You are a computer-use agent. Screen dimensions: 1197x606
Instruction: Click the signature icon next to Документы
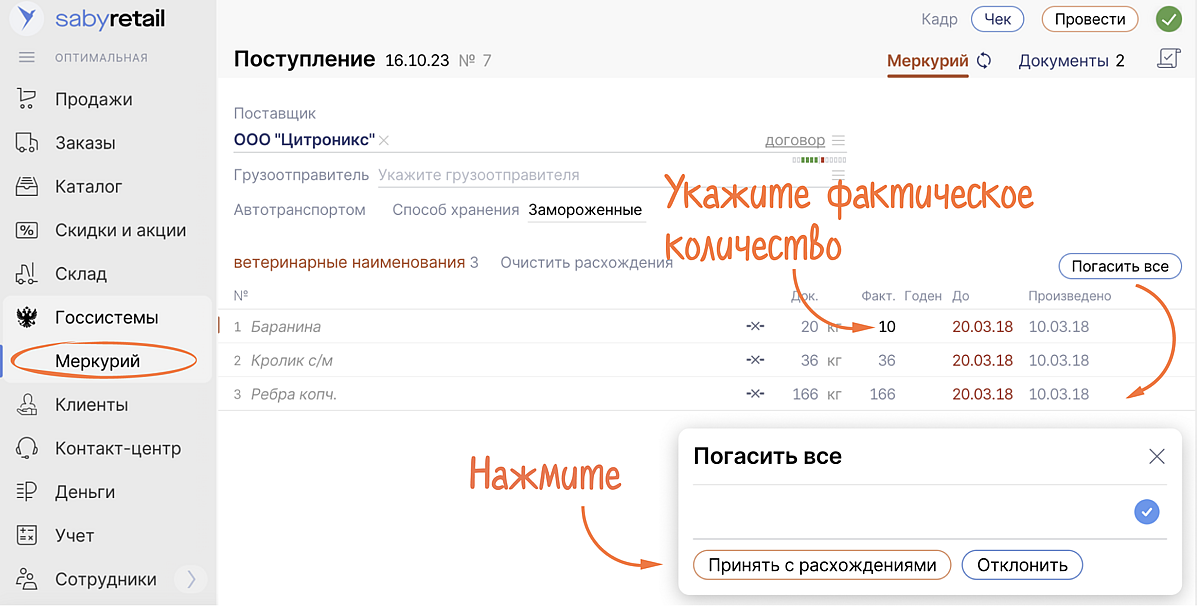pos(1167,60)
